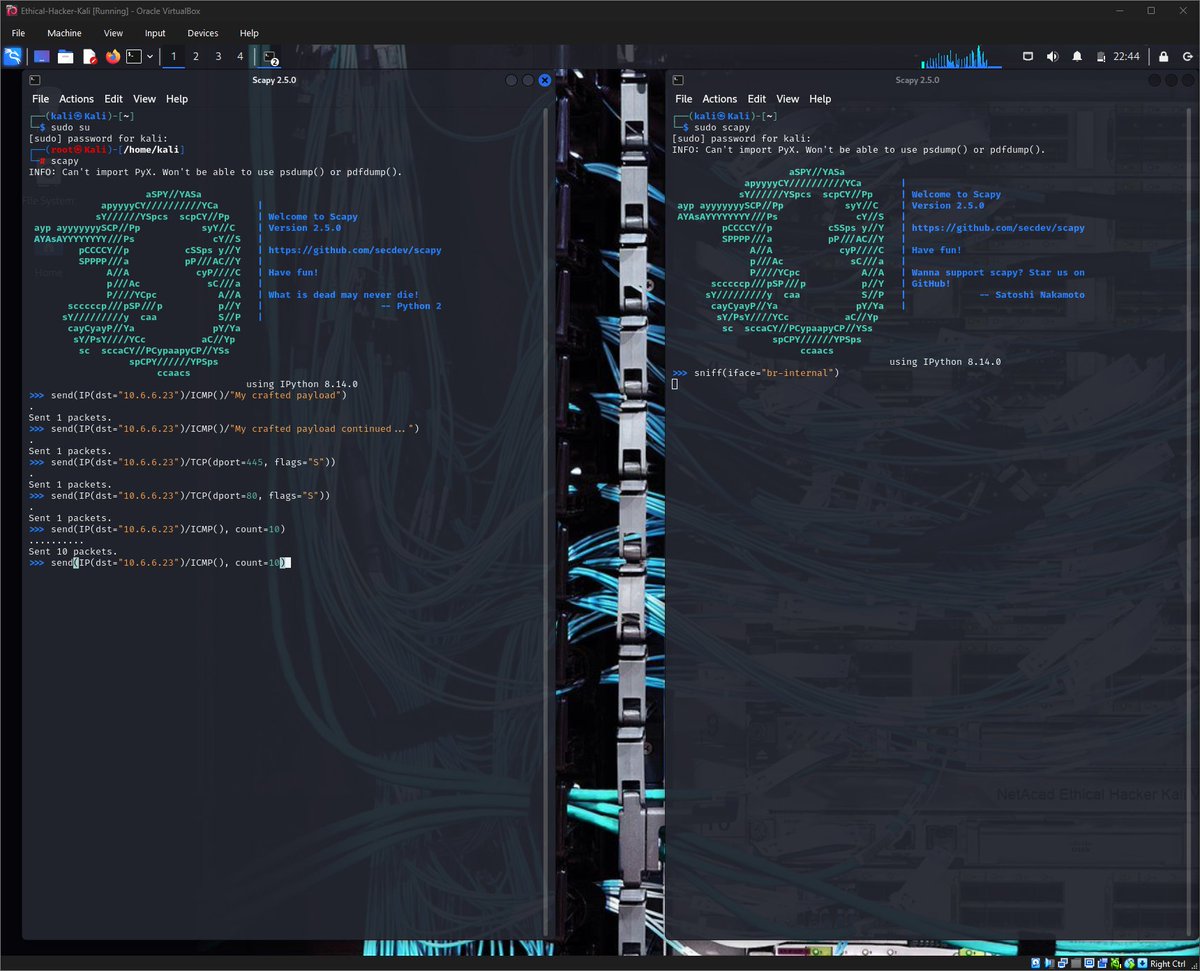Image resolution: width=1200 pixels, height=971 pixels.
Task: Click the left terminal window menu icon
Action: point(35,80)
